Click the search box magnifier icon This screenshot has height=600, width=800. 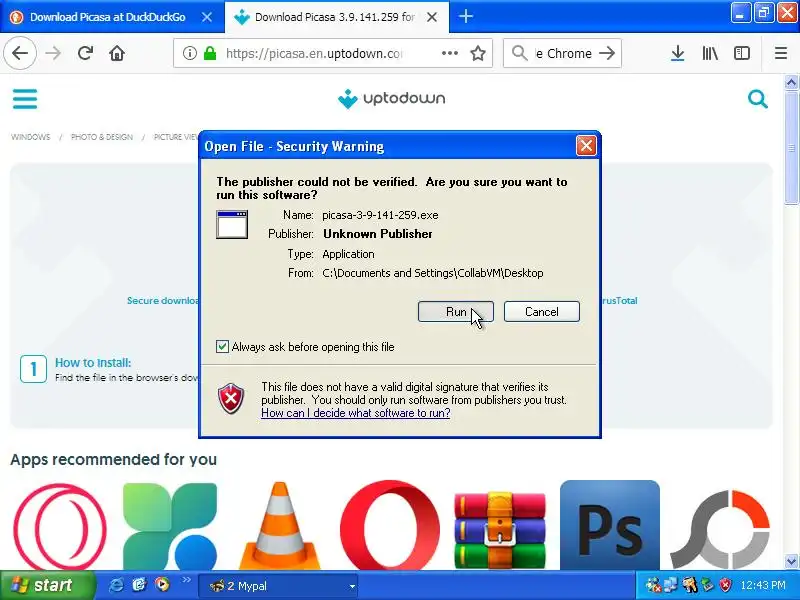pos(519,53)
